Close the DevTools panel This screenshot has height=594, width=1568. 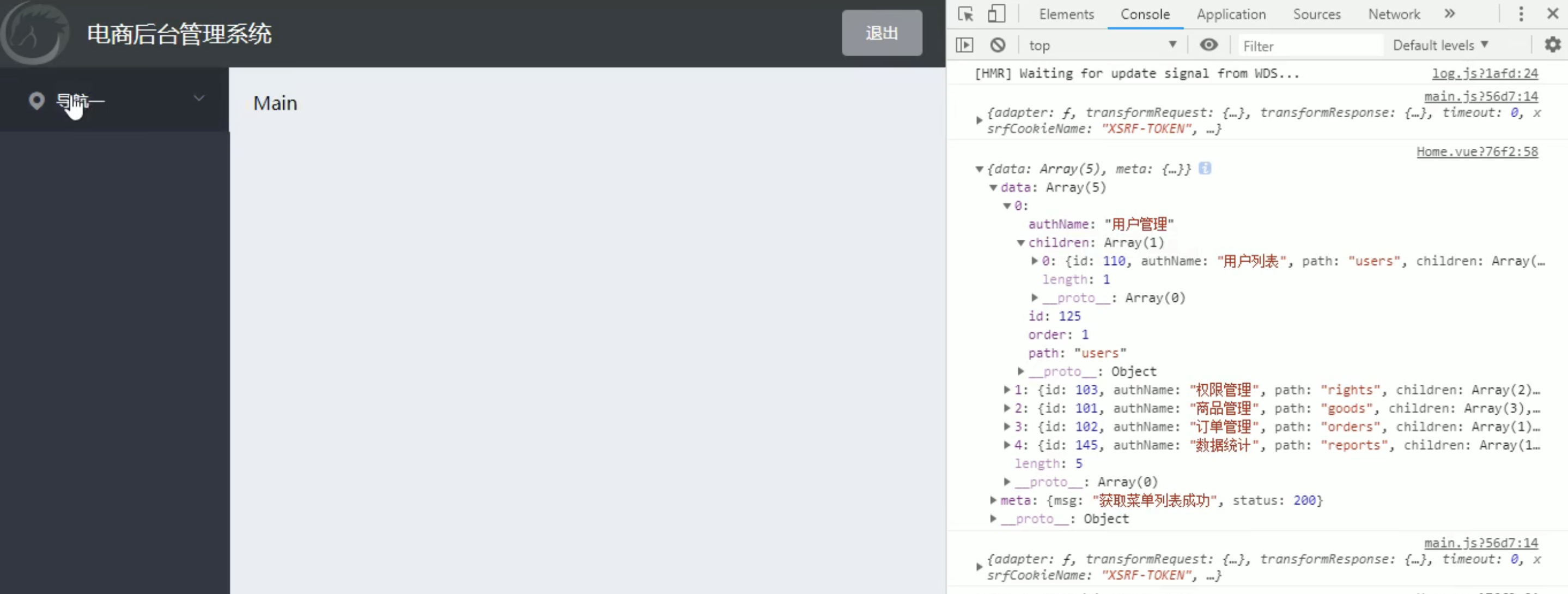(1553, 14)
